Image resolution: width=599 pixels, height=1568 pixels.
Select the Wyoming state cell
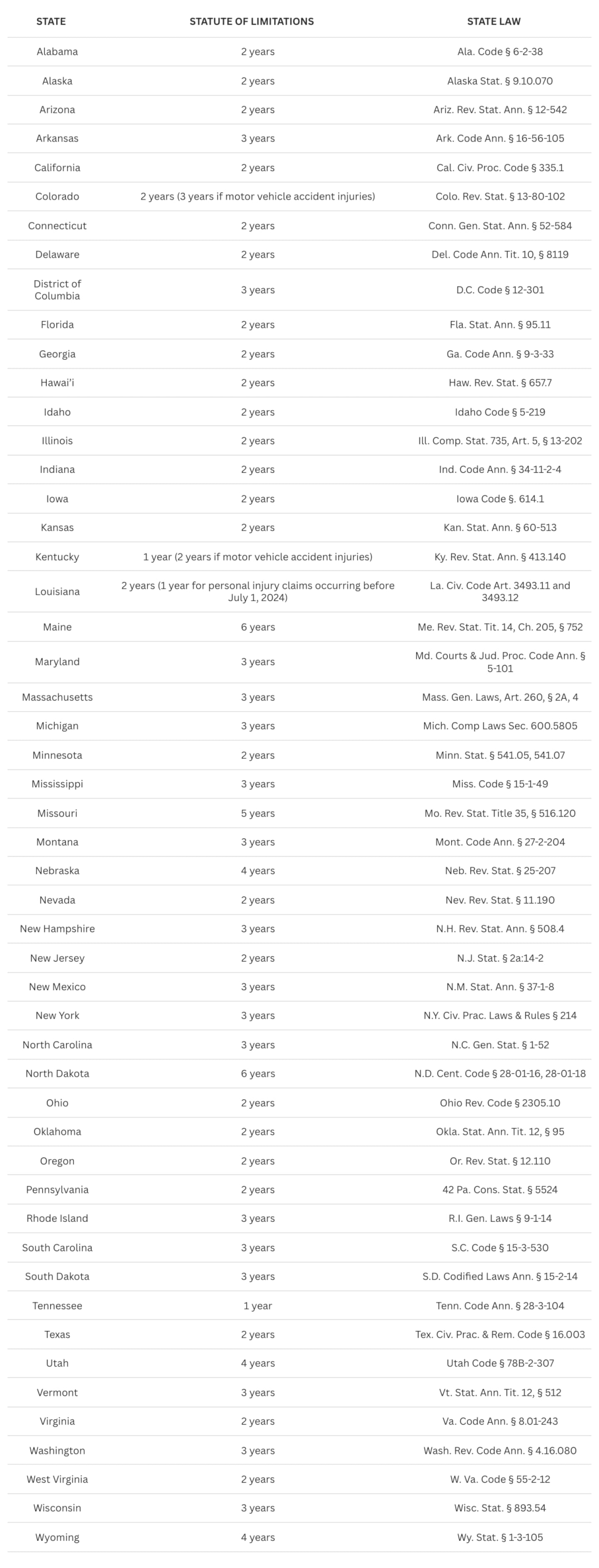pyautogui.click(x=57, y=1537)
